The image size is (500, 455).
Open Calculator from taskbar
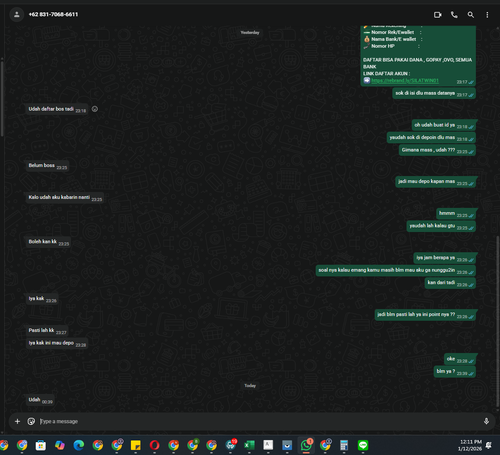344,445
